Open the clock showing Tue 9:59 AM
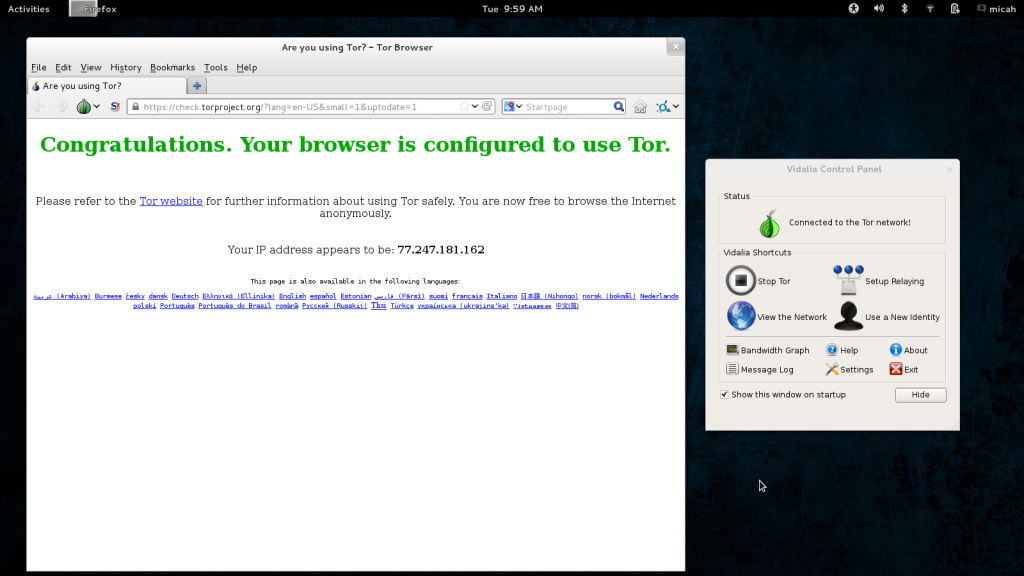 click(512, 8)
